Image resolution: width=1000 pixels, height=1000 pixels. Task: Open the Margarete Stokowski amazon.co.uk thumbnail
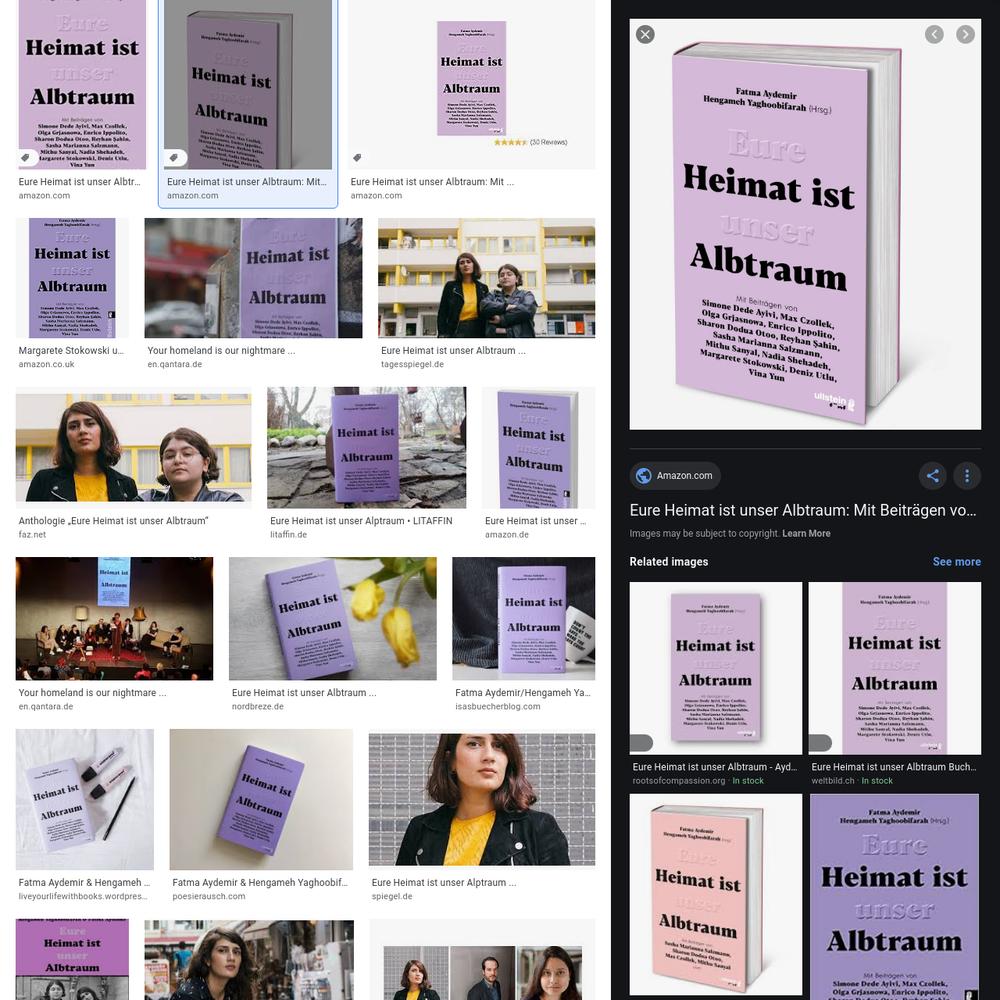coord(72,278)
